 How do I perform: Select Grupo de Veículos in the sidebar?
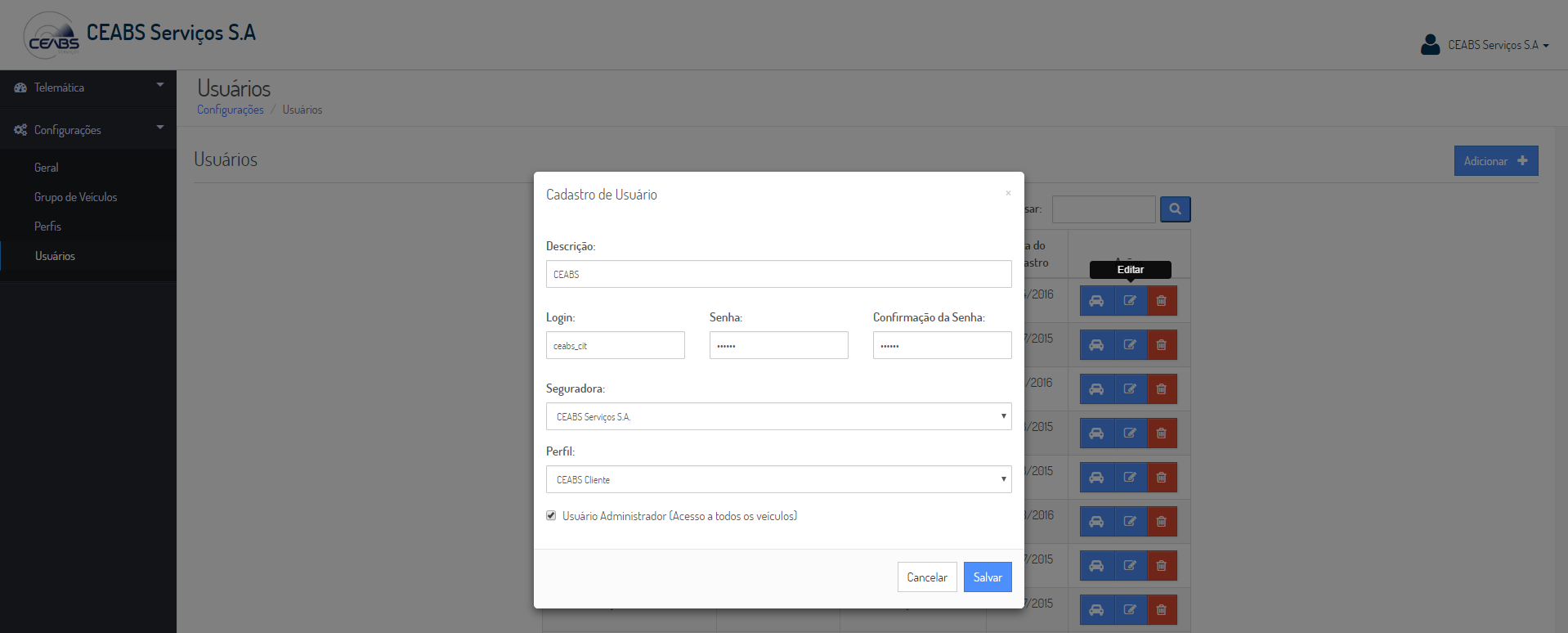coord(76,197)
